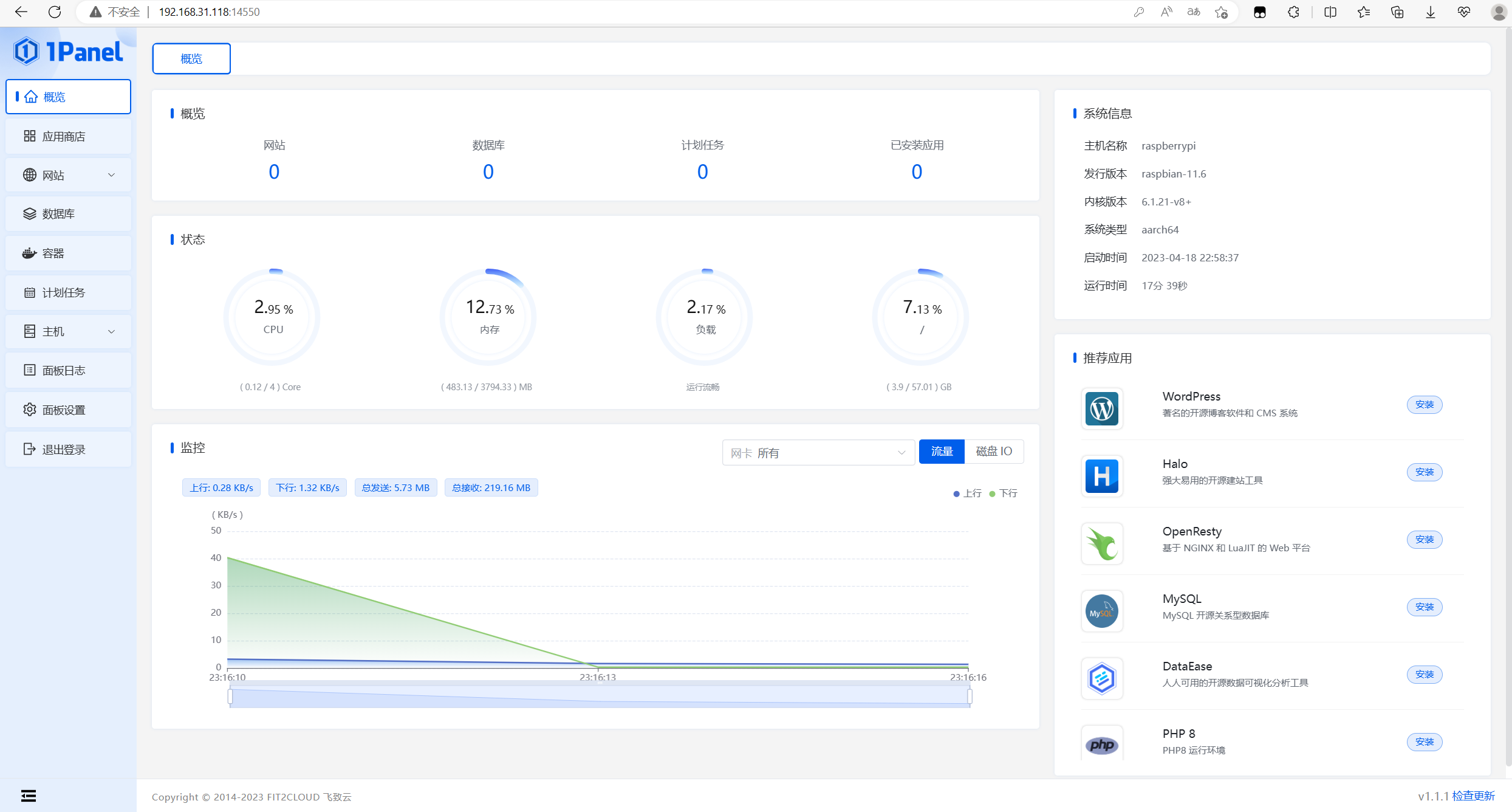Screen dimensions: 1512x812
Task: Click the Halo app icon
Action: click(1101, 476)
